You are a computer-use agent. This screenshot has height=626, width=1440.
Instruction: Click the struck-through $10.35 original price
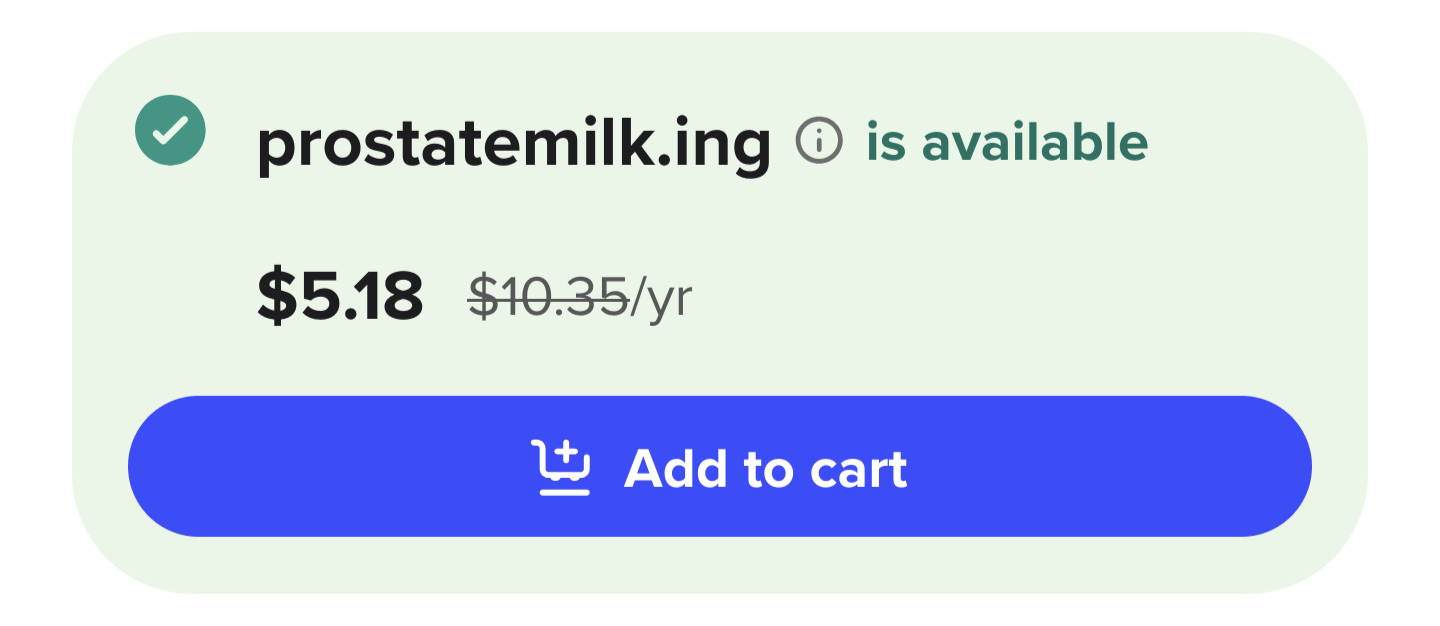(x=548, y=296)
